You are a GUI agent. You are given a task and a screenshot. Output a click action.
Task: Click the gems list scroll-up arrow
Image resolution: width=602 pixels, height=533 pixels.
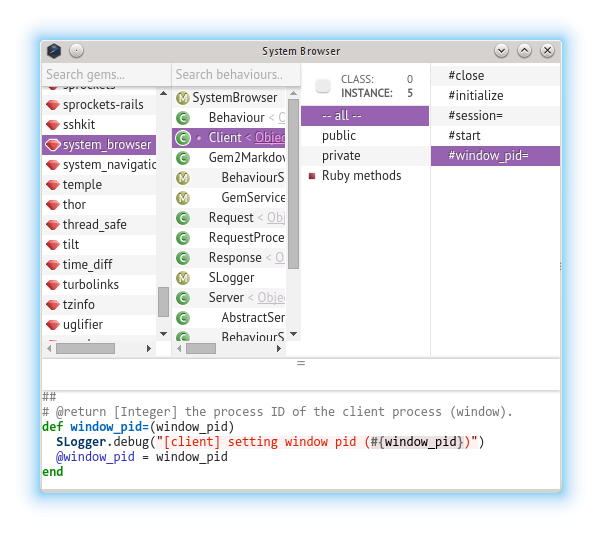(x=164, y=93)
